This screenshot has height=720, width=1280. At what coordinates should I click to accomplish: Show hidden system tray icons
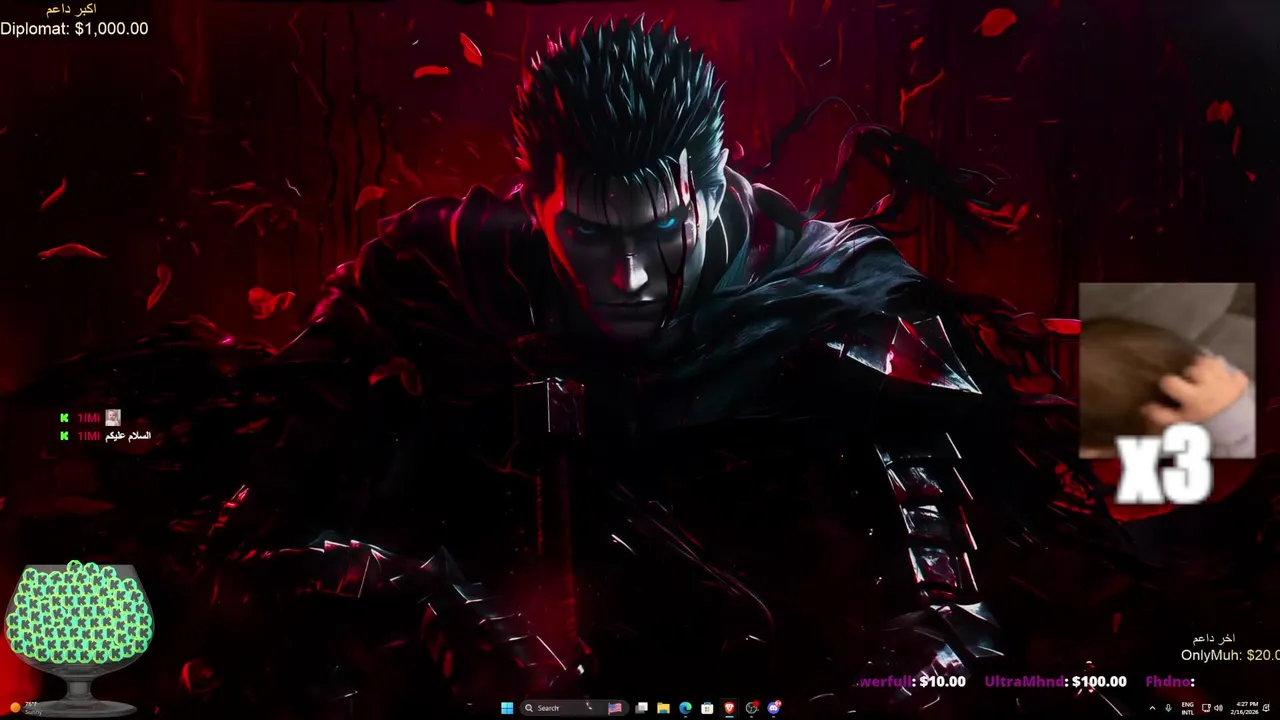point(1152,708)
